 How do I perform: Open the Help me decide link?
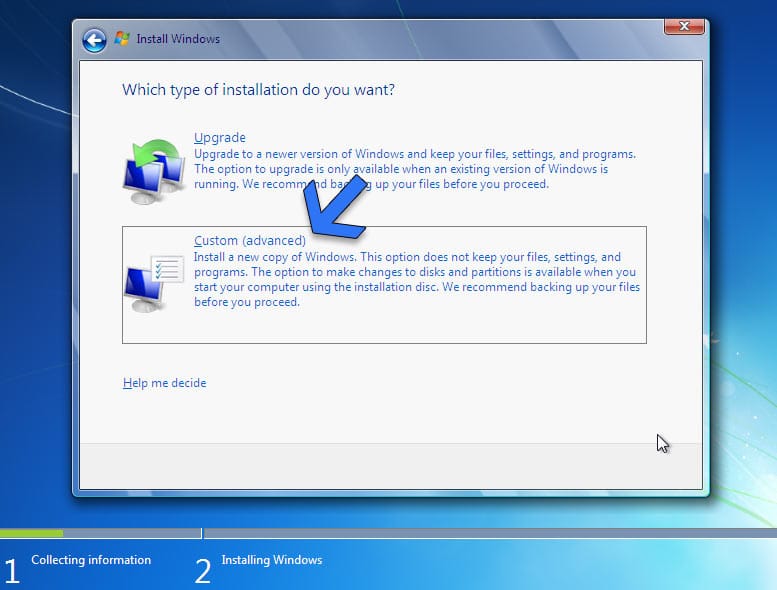click(x=164, y=383)
